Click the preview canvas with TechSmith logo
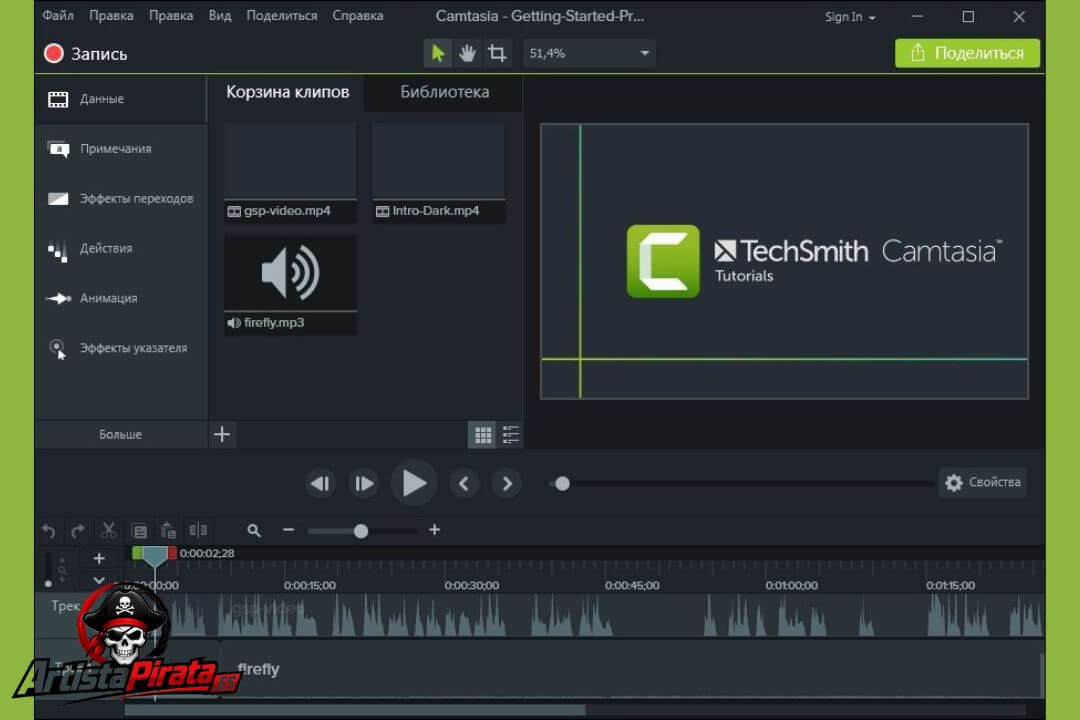The width and height of the screenshot is (1080, 720). pyautogui.click(x=785, y=261)
